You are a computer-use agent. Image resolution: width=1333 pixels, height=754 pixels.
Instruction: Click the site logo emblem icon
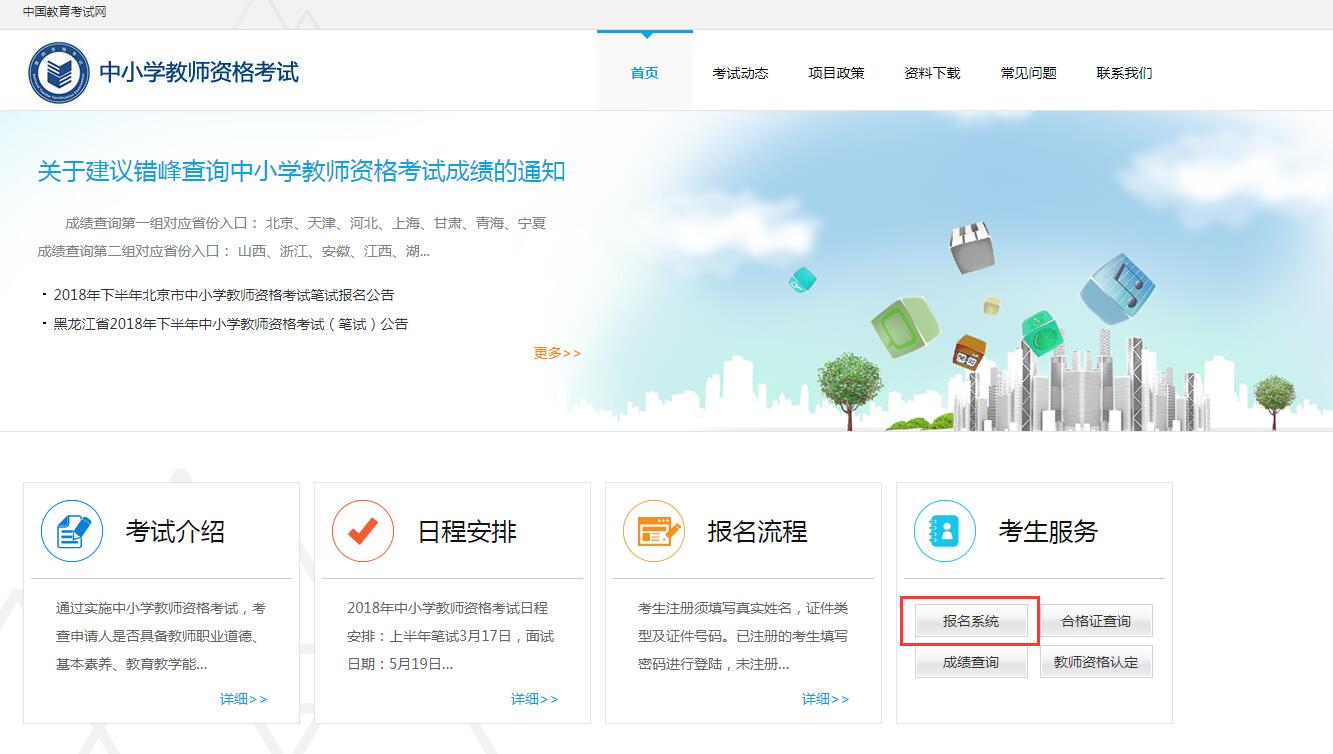click(59, 72)
